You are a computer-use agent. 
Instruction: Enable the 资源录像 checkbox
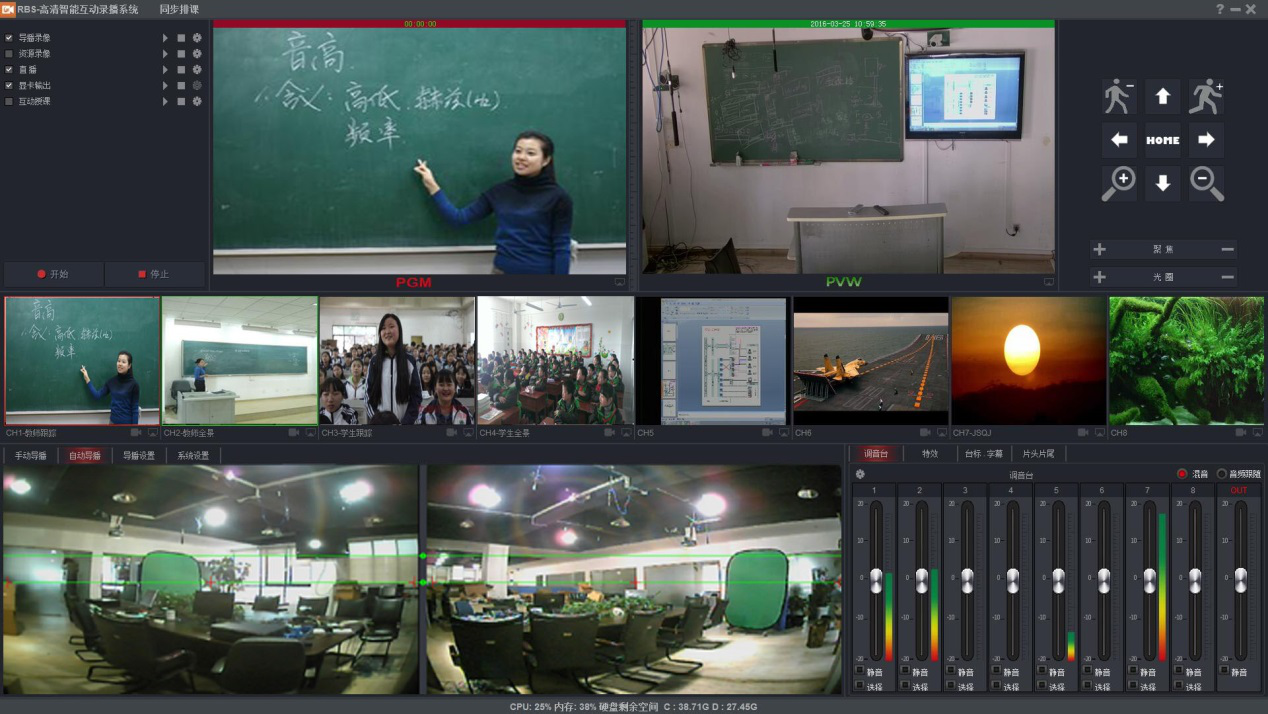pos(10,54)
